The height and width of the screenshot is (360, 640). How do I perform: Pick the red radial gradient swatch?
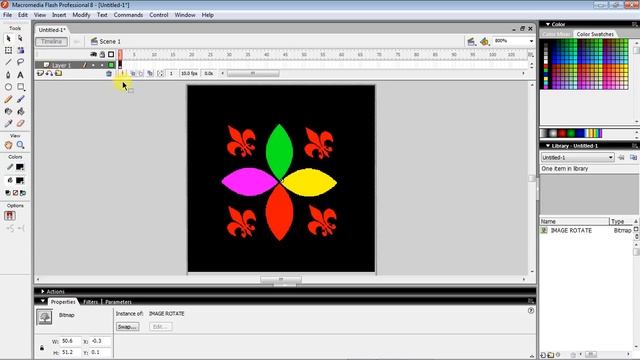562,133
